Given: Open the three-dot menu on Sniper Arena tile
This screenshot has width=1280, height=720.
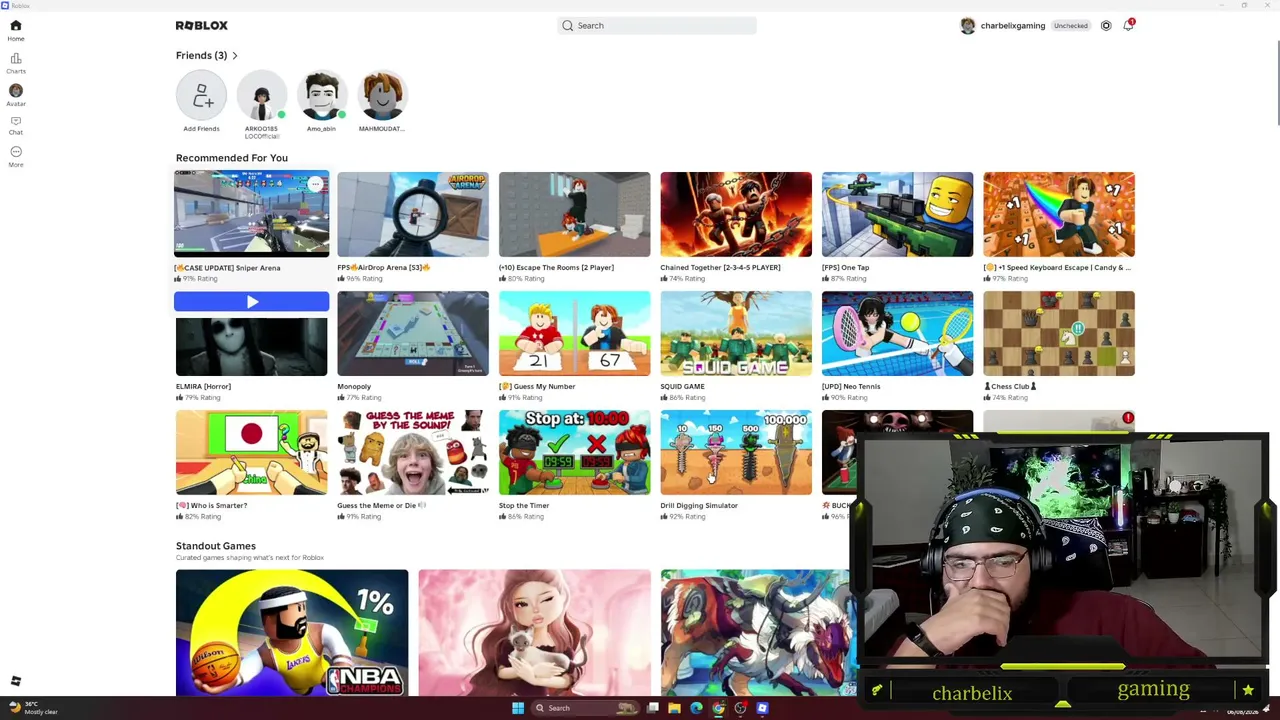Looking at the screenshot, I should point(315,184).
